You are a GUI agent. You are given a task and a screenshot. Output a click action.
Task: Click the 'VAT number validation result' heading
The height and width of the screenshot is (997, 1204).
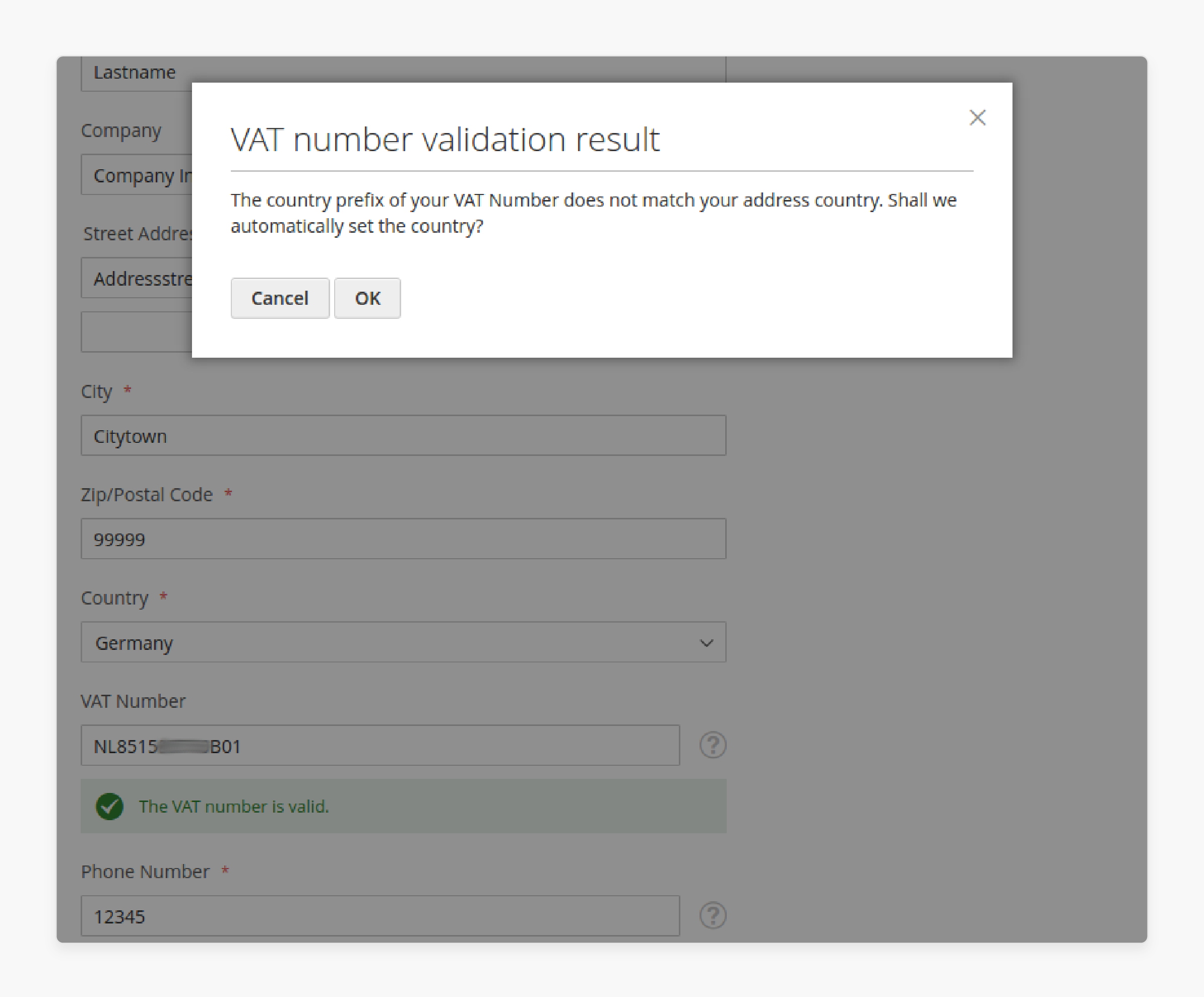click(x=445, y=139)
